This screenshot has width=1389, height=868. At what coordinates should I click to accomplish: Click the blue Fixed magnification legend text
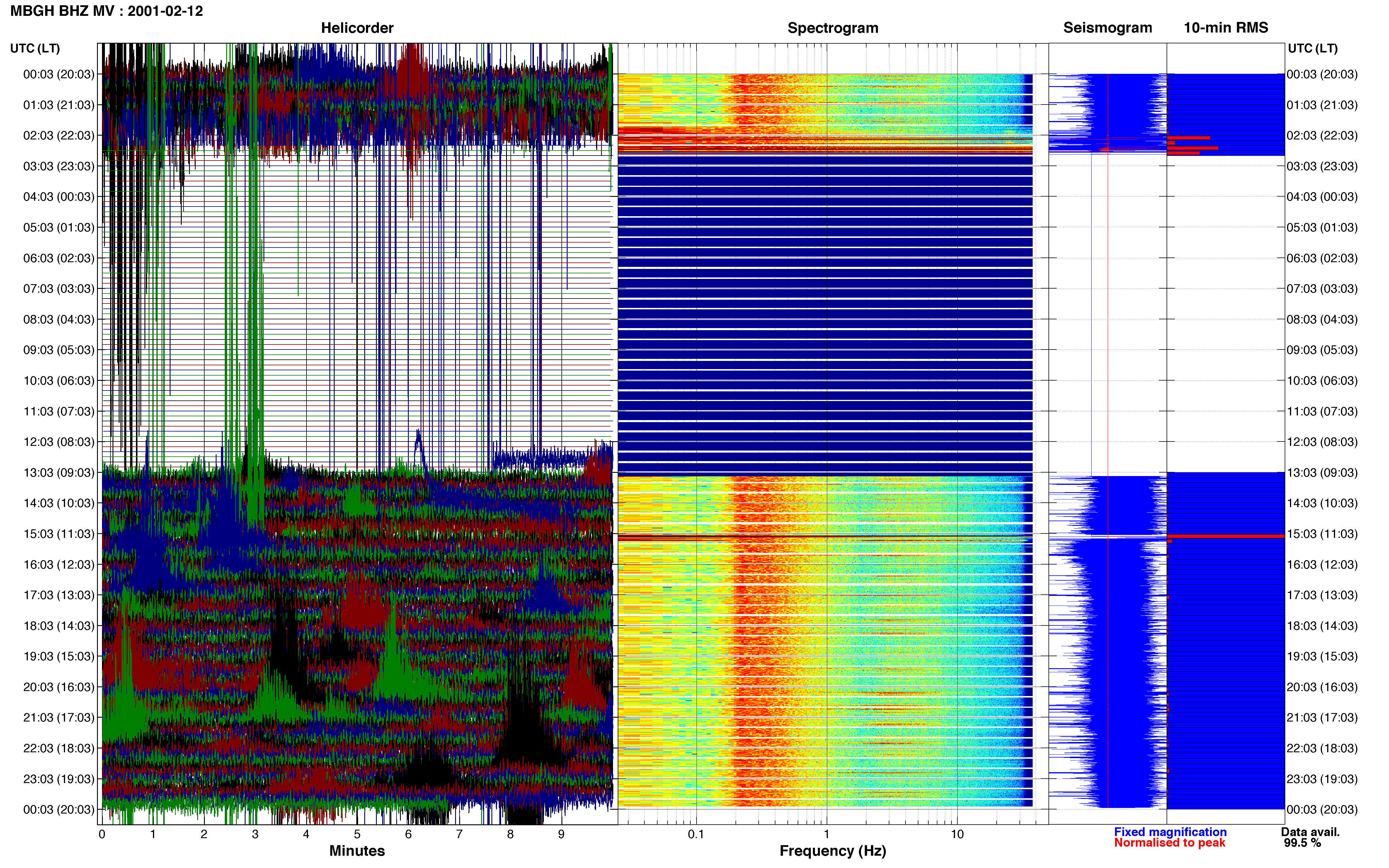(x=1170, y=832)
